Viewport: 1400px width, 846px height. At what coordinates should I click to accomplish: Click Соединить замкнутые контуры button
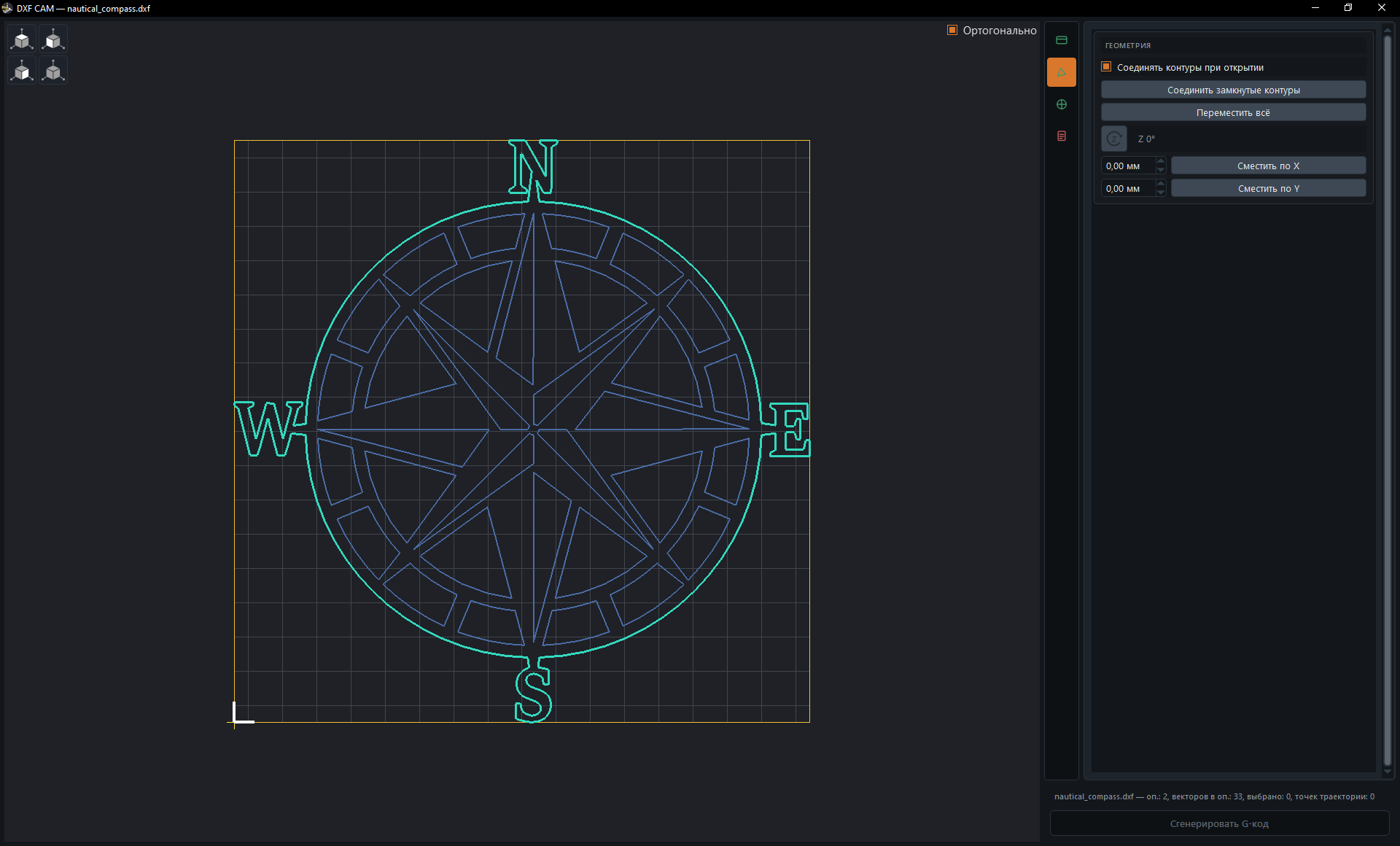(1233, 90)
